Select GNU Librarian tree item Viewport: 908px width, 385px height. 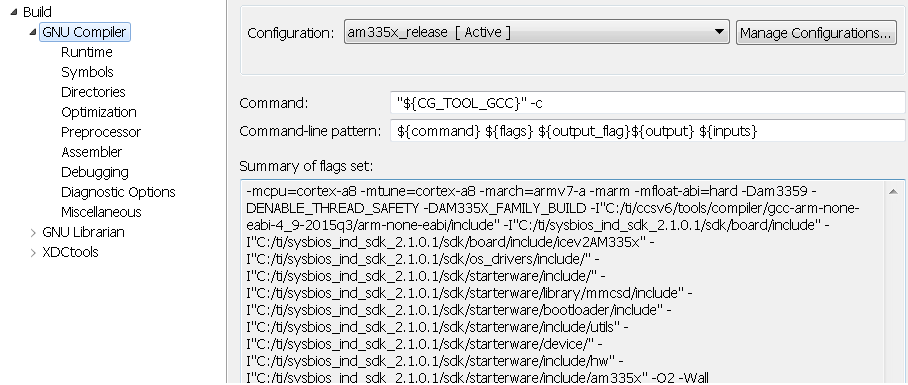pos(83,232)
